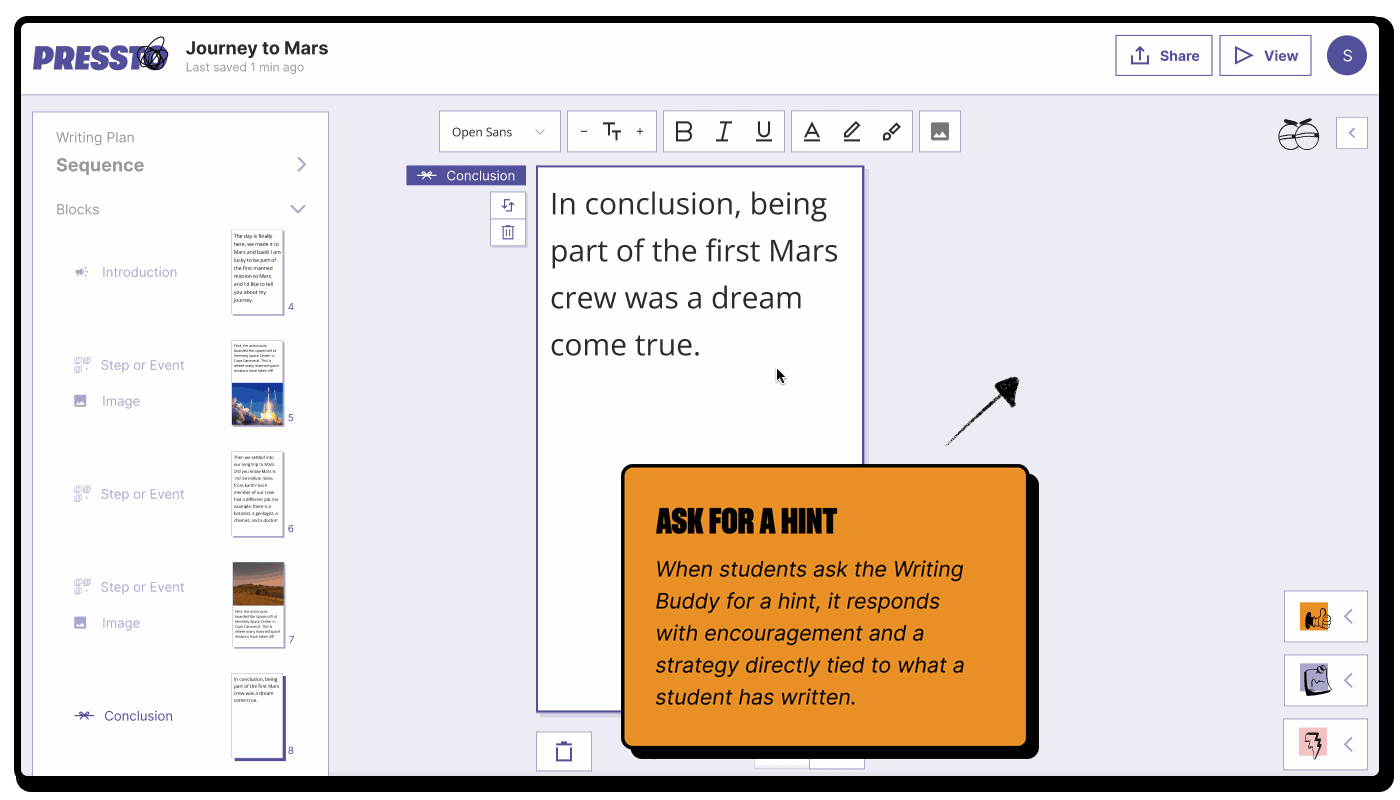Open the Open Sans font dropdown

pyautogui.click(x=499, y=131)
